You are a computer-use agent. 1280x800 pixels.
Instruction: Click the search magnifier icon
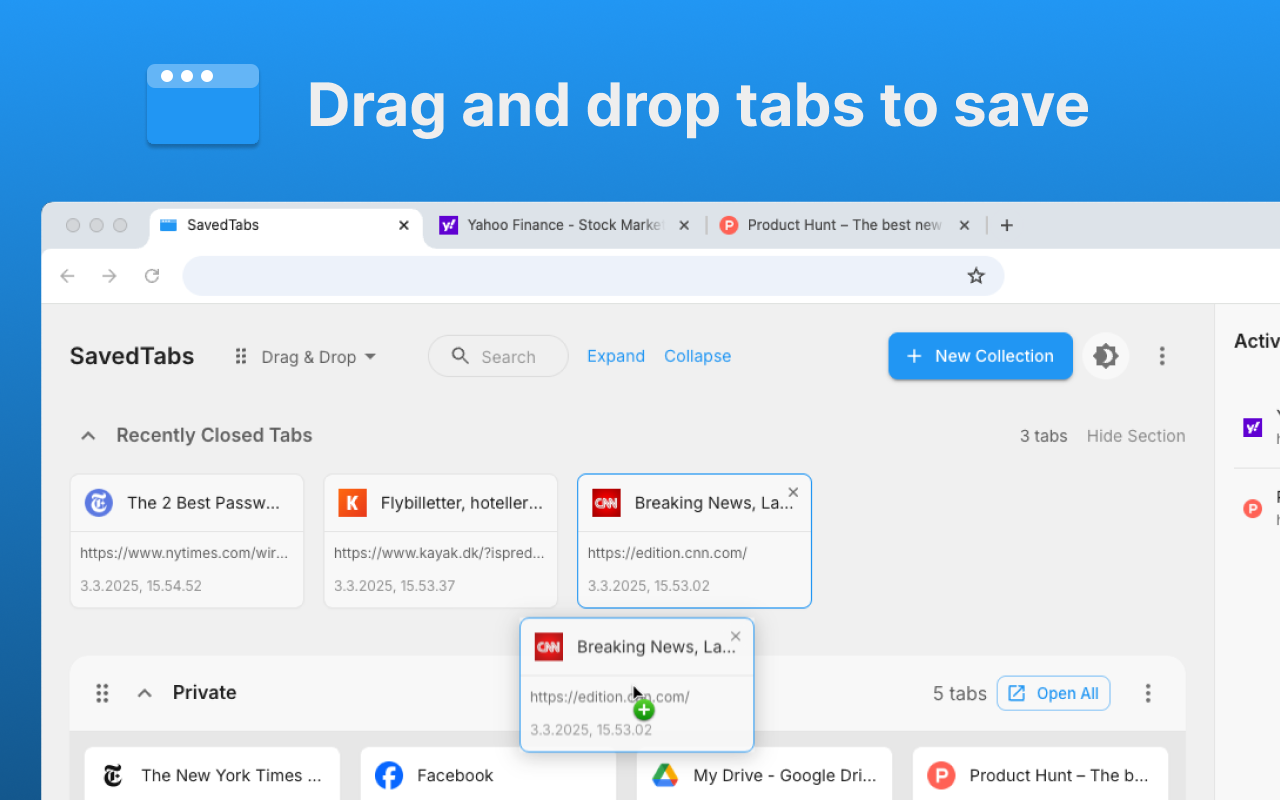[x=460, y=356]
